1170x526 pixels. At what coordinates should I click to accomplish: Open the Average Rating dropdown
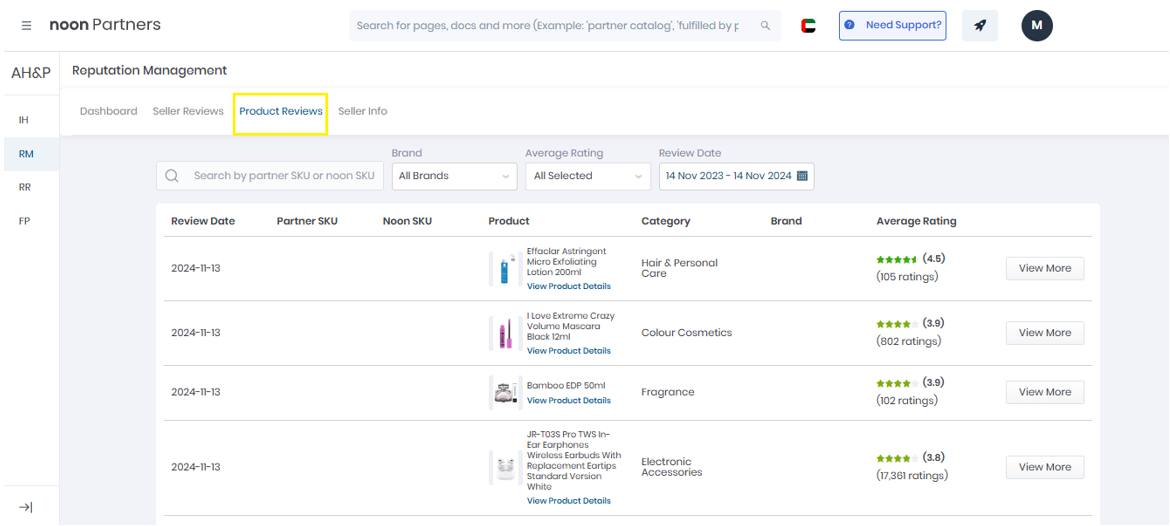[588, 176]
